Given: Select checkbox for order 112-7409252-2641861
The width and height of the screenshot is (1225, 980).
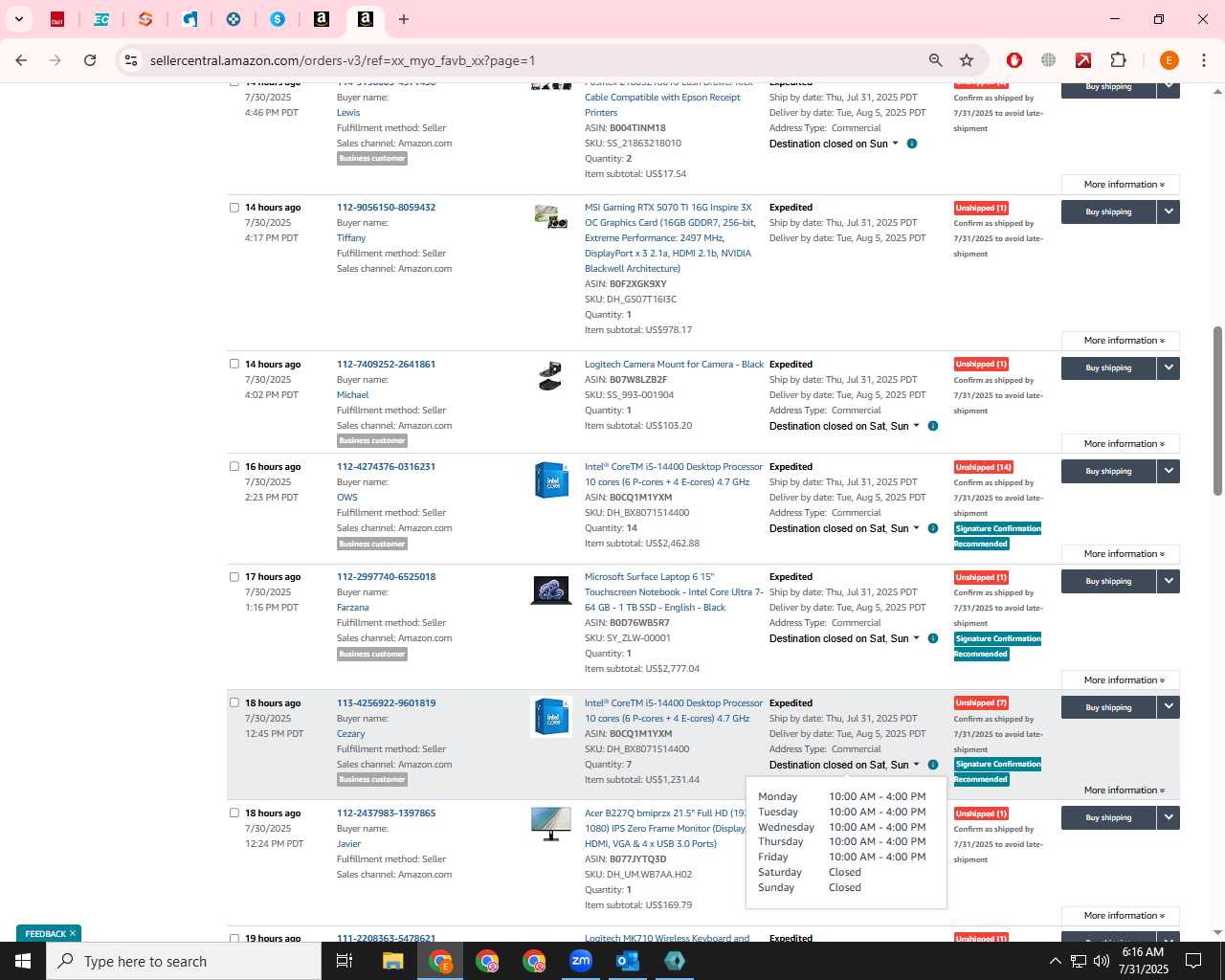Looking at the screenshot, I should (x=234, y=364).
